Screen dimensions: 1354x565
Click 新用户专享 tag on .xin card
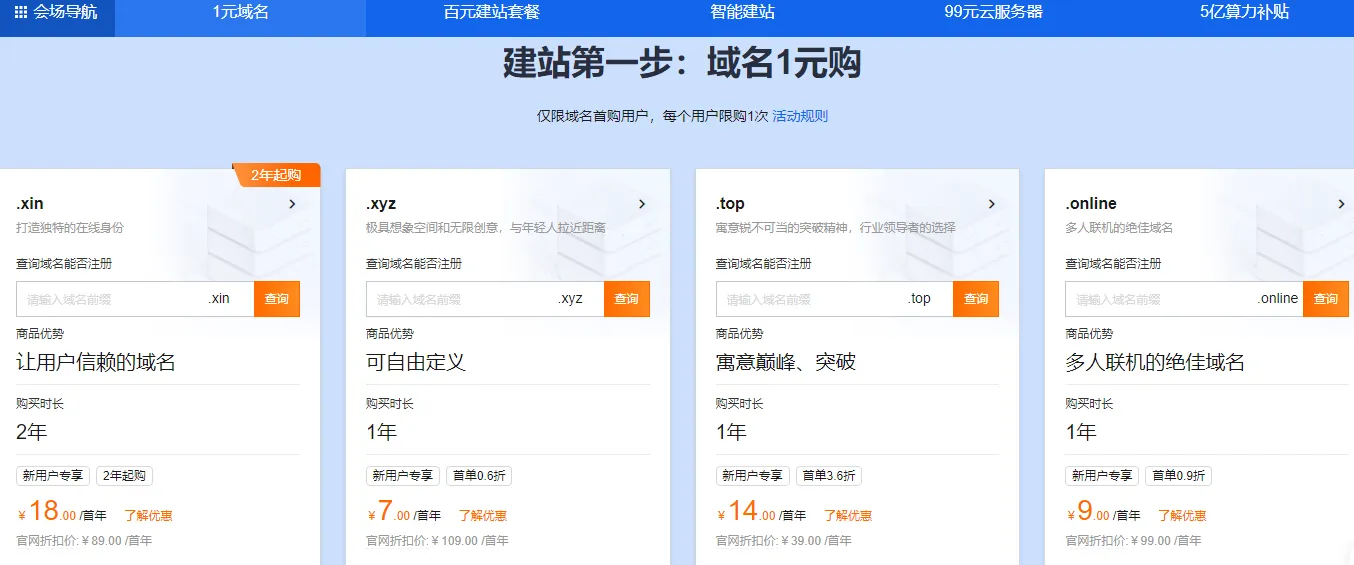pos(53,476)
